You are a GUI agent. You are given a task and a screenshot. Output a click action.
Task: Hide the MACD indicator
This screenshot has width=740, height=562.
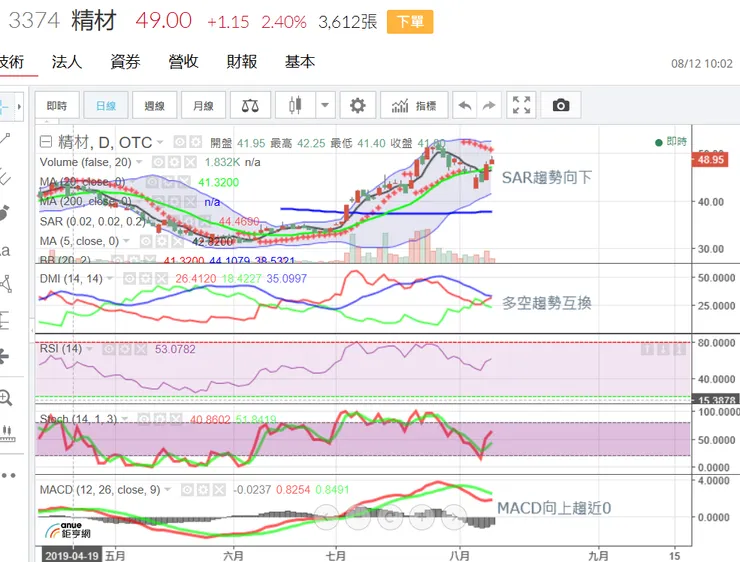coord(187,490)
